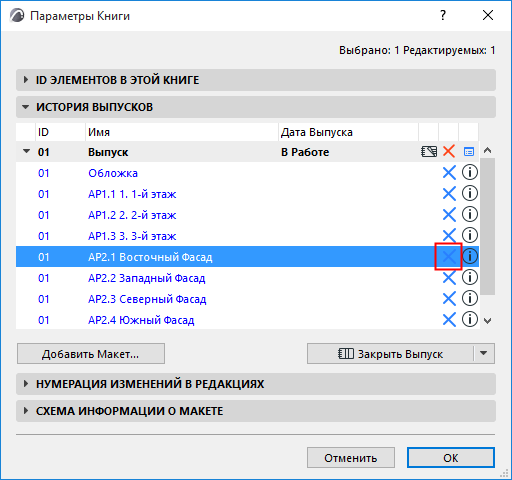The image size is (512, 480).
Task: Show info for АР2.2 Западный Фасад
Action: (470, 277)
